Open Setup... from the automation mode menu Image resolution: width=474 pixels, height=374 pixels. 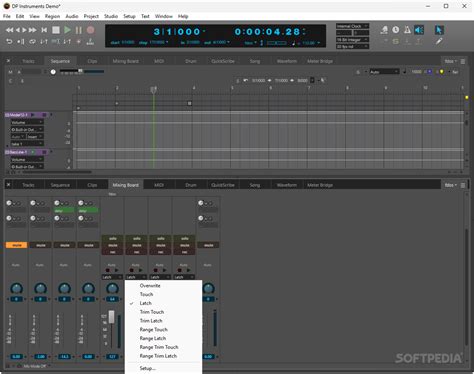(x=163, y=368)
